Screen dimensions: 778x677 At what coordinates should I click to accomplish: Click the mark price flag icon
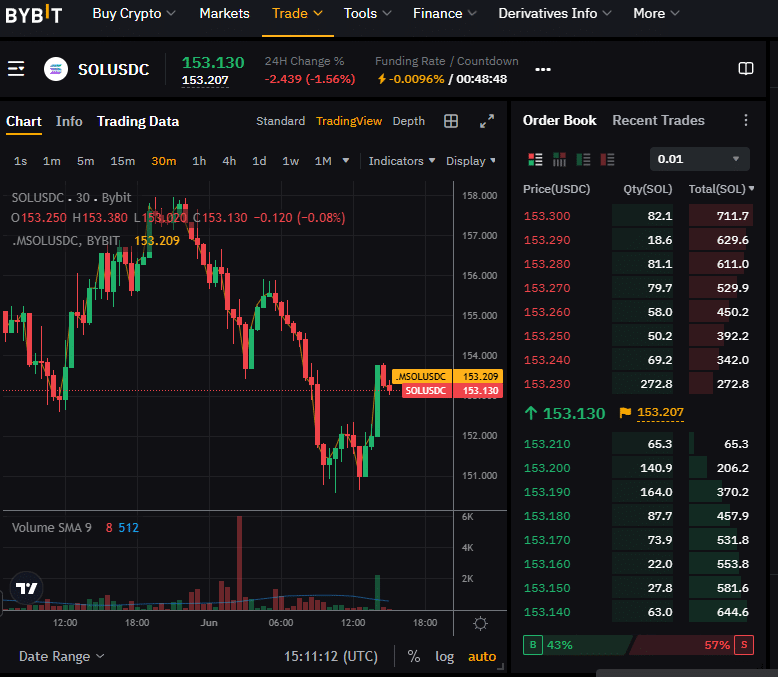tap(626, 412)
